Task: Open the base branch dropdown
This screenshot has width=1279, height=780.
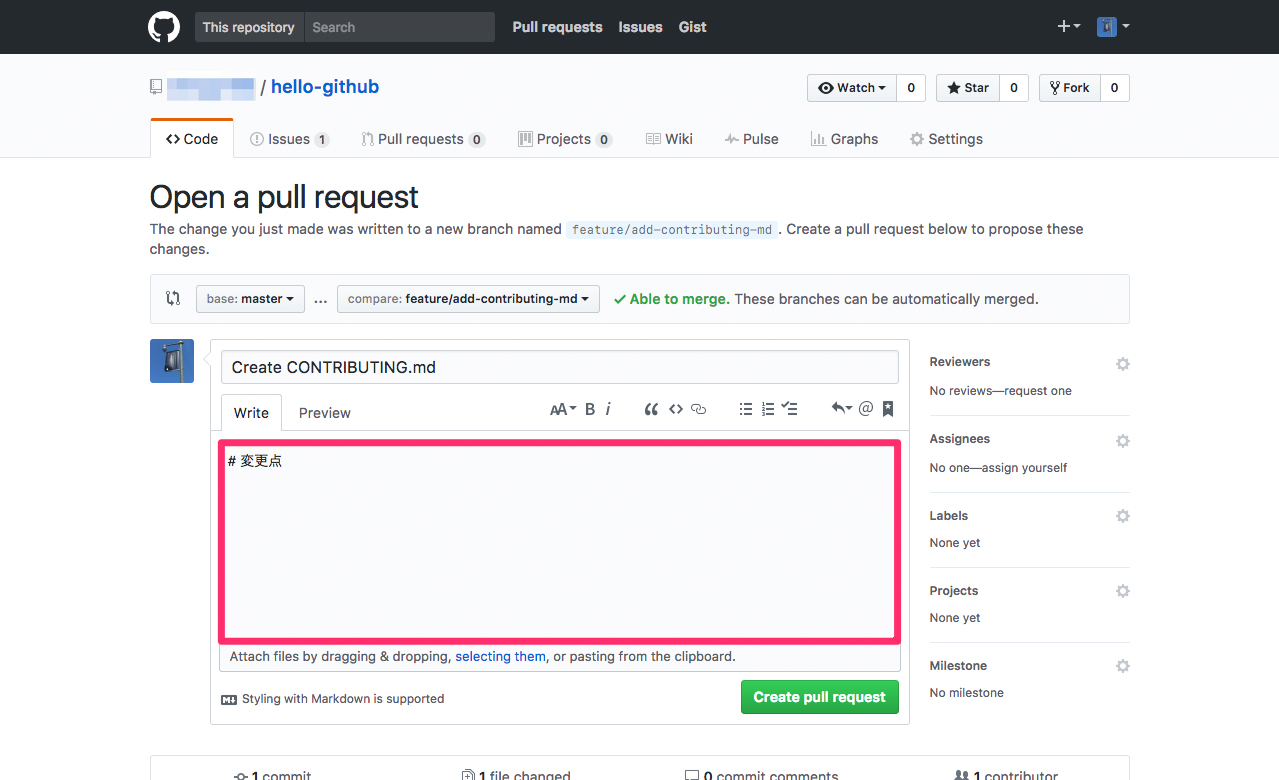Action: pos(250,298)
